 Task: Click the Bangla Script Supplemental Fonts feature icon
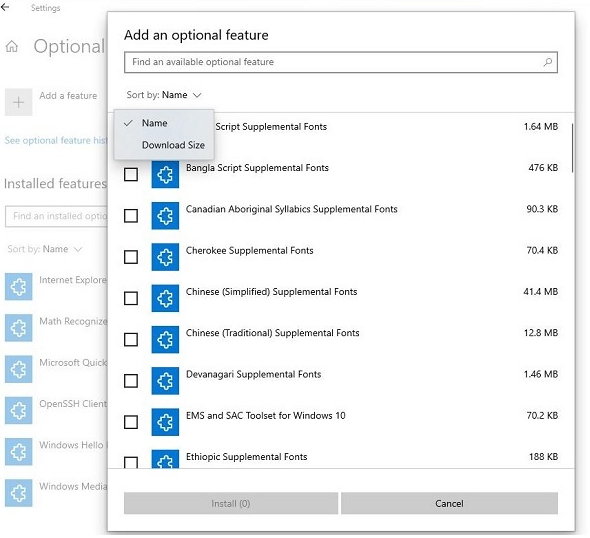point(165,174)
